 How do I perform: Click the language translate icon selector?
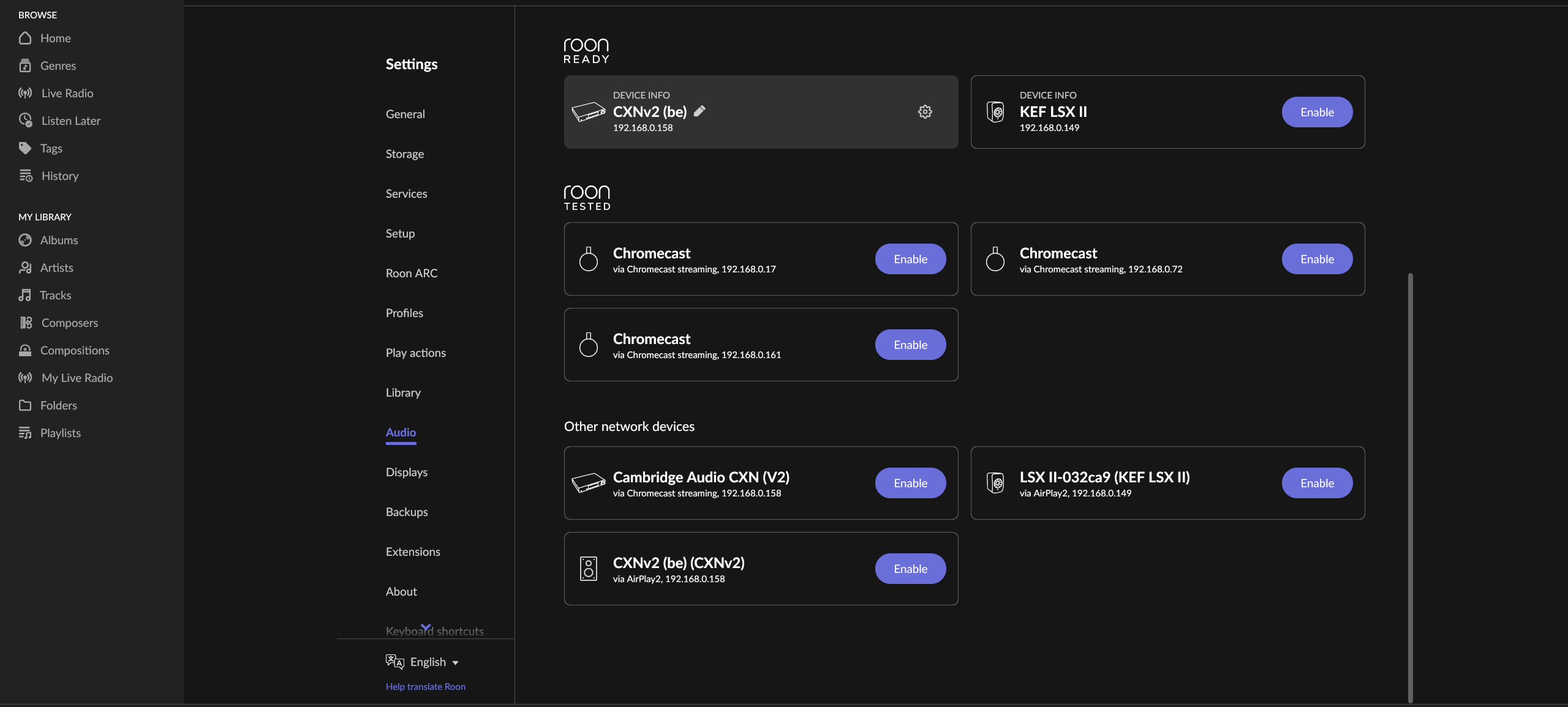click(x=395, y=662)
